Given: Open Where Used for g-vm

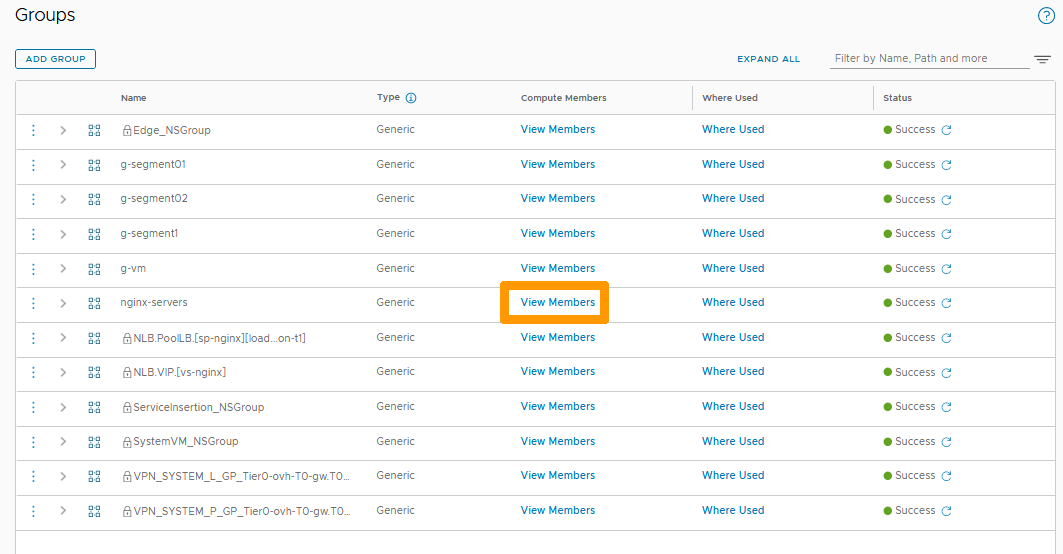Looking at the screenshot, I should (732, 268).
